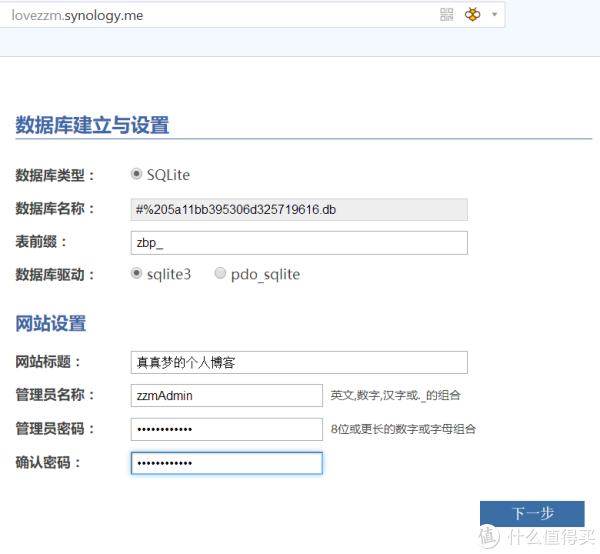Click the bee extension icon
Viewport: 600px width, 554px height.
click(472, 15)
